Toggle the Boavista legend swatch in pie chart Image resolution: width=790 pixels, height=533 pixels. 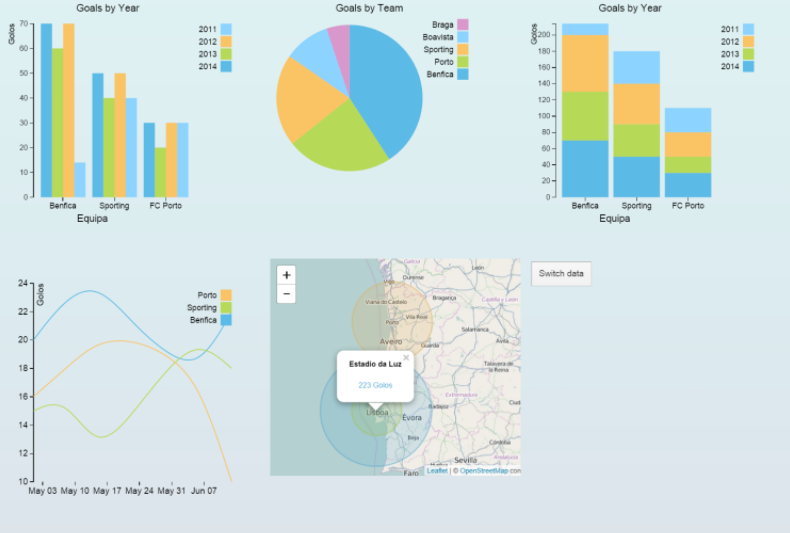463,37
